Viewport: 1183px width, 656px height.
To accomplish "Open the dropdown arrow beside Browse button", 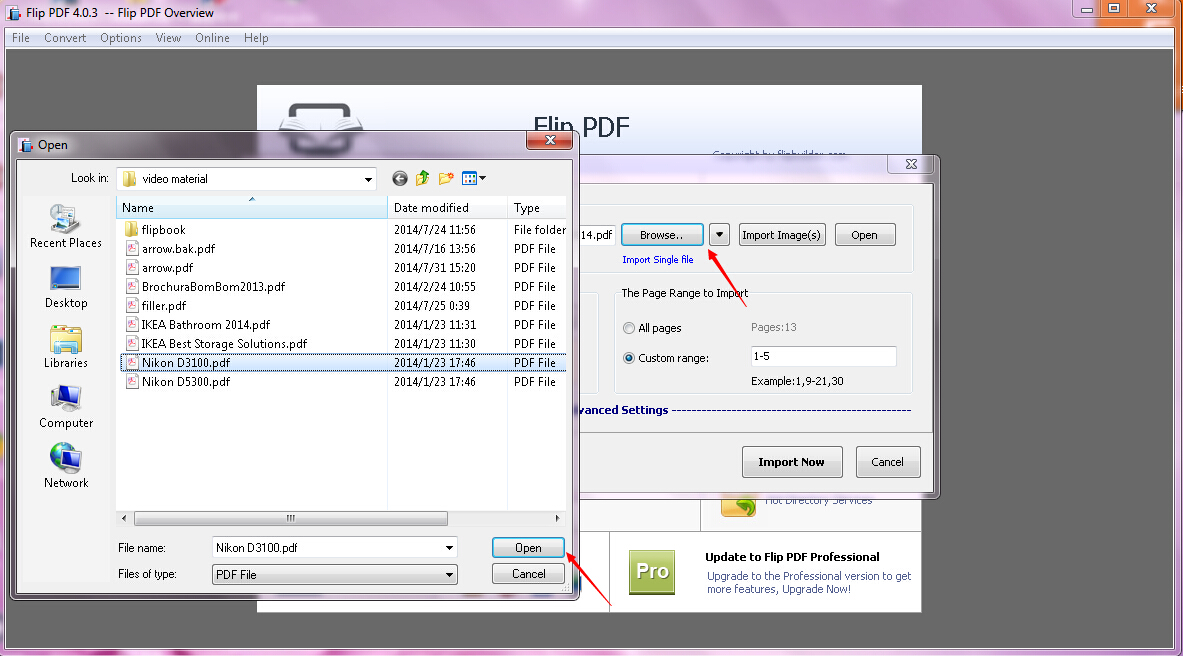I will (x=720, y=235).
